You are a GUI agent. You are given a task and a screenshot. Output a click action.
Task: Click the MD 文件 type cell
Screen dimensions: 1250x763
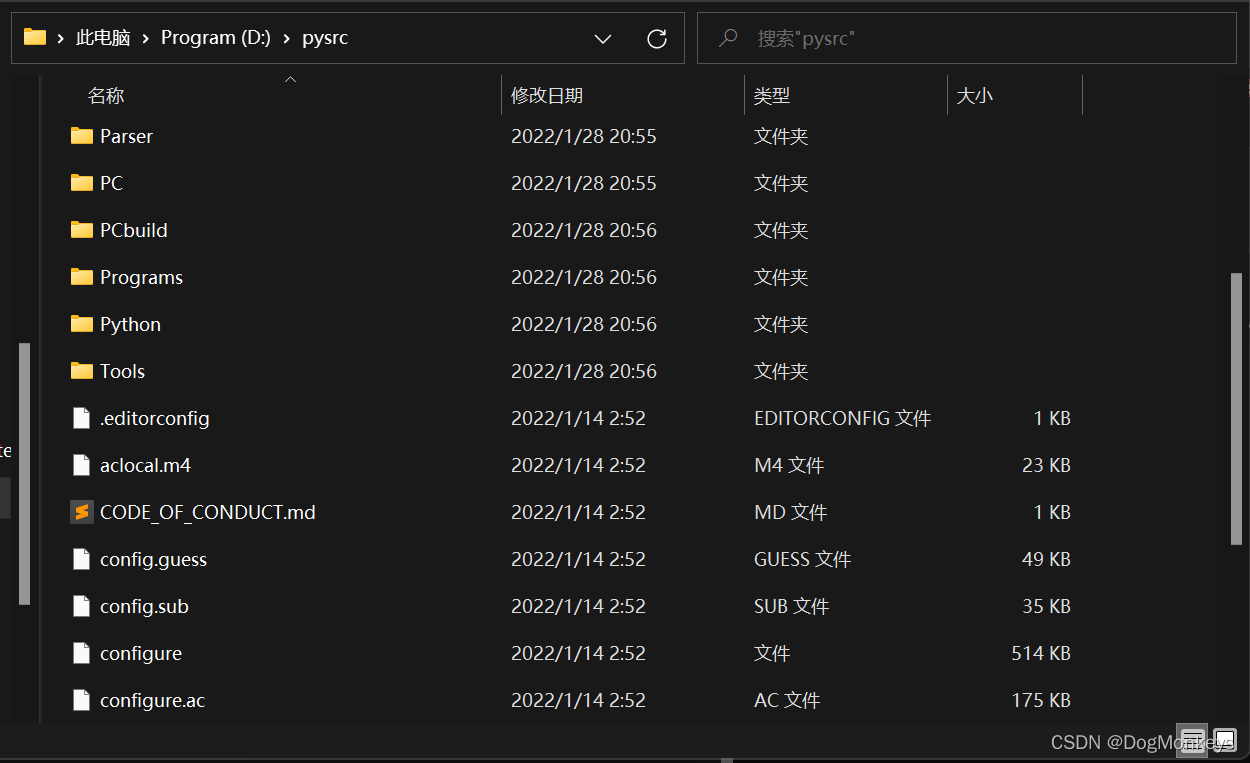point(790,512)
